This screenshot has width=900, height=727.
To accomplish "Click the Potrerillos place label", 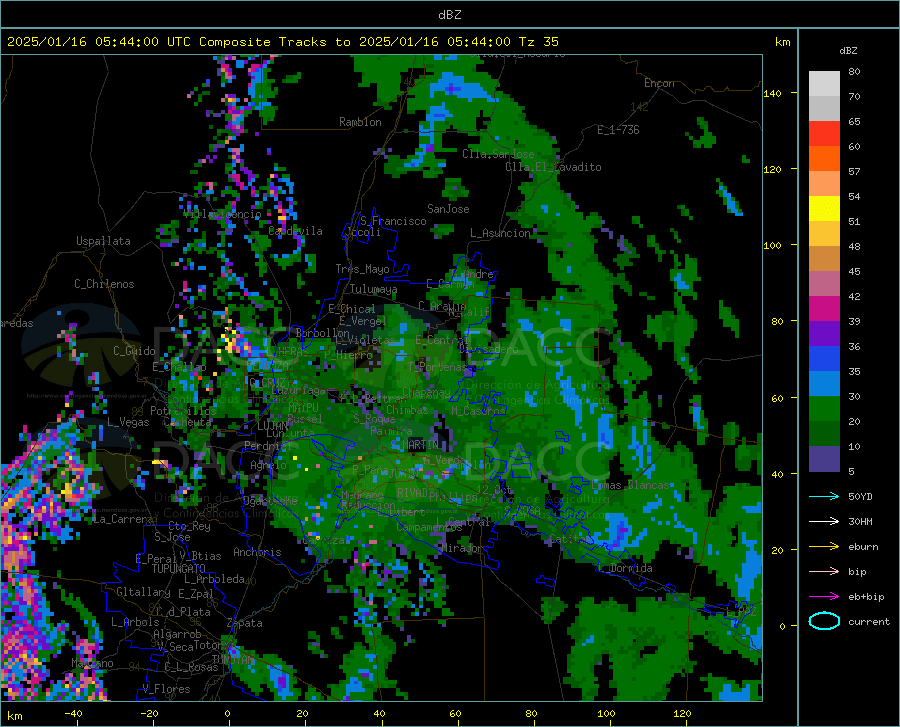I will pos(183,411).
